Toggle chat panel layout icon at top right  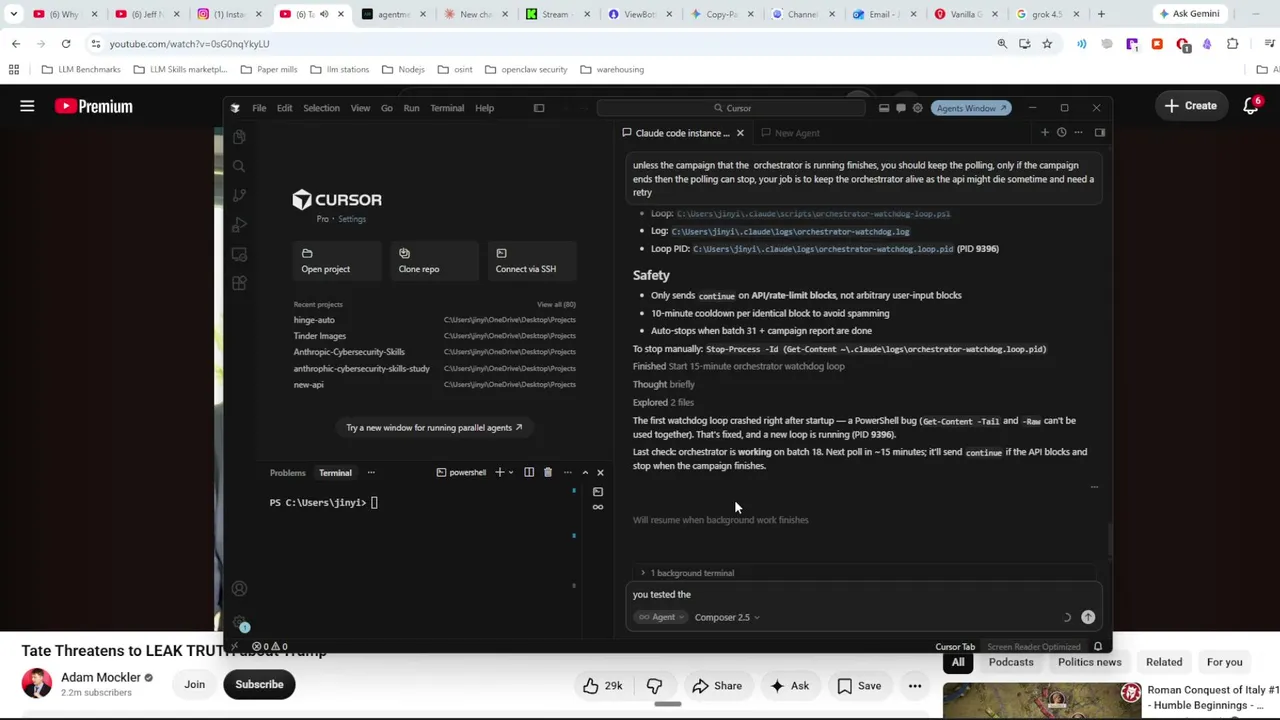(1099, 133)
